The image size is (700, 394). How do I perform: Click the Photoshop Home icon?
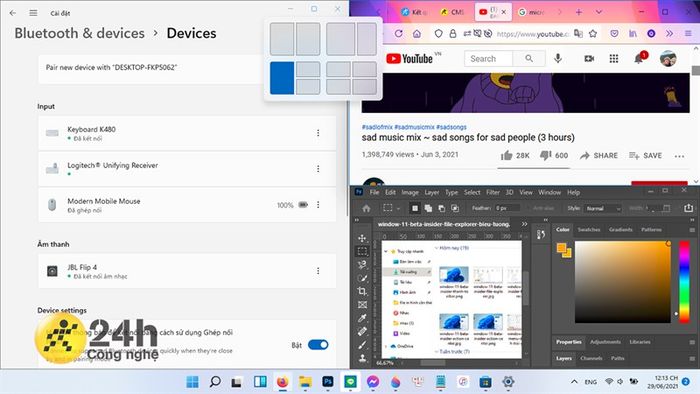tap(366, 208)
